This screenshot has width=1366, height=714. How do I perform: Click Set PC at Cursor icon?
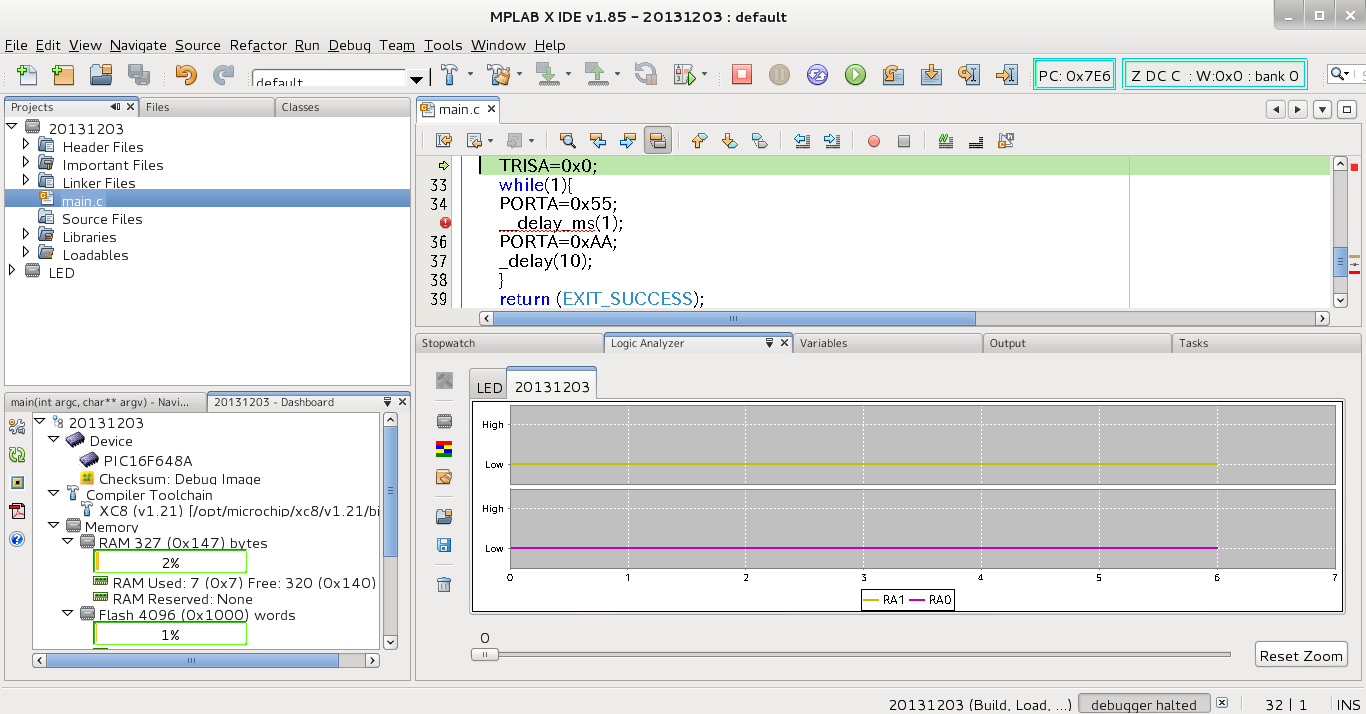[x=1006, y=75]
